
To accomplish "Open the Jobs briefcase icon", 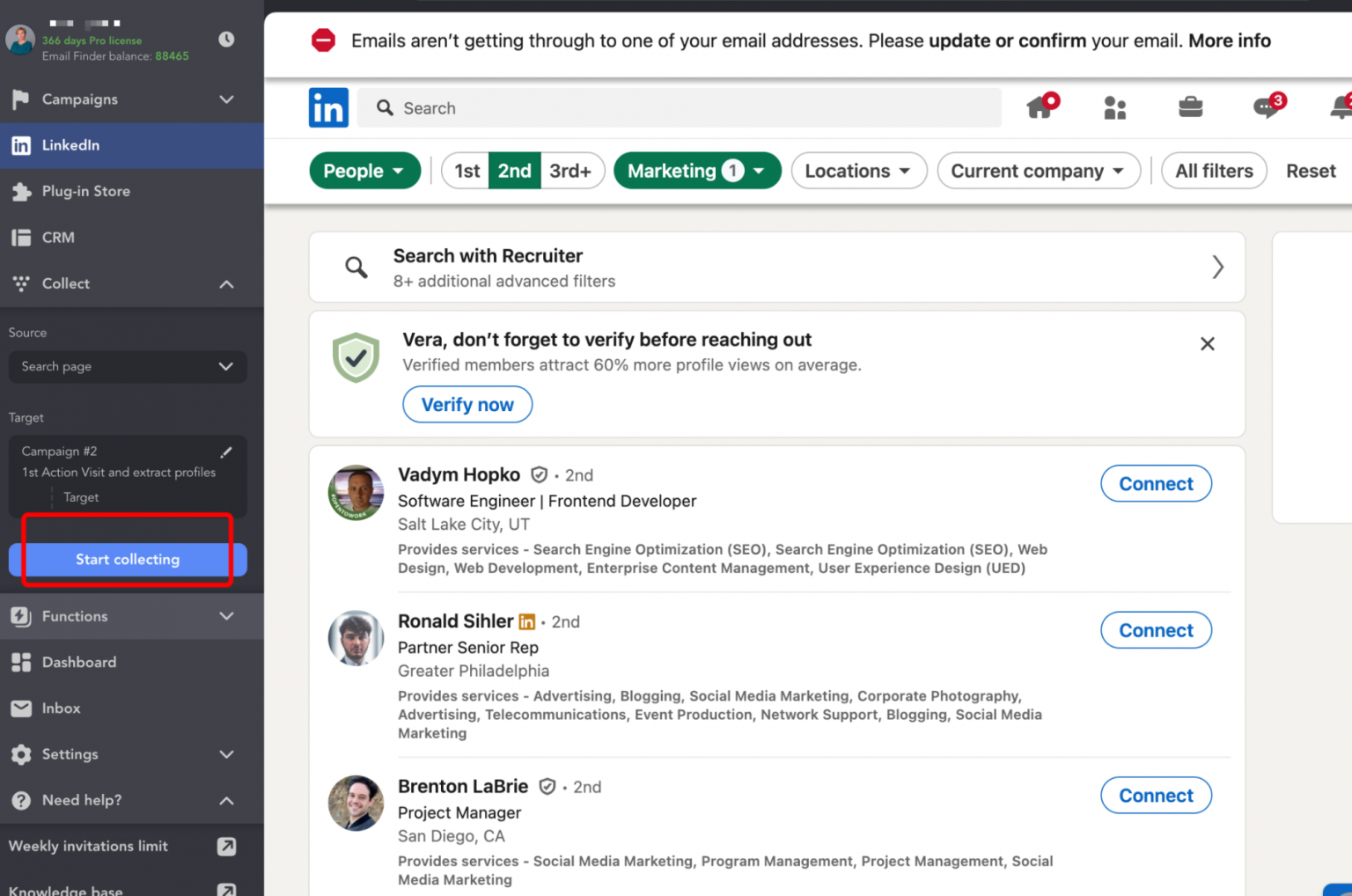I will click(x=1190, y=107).
